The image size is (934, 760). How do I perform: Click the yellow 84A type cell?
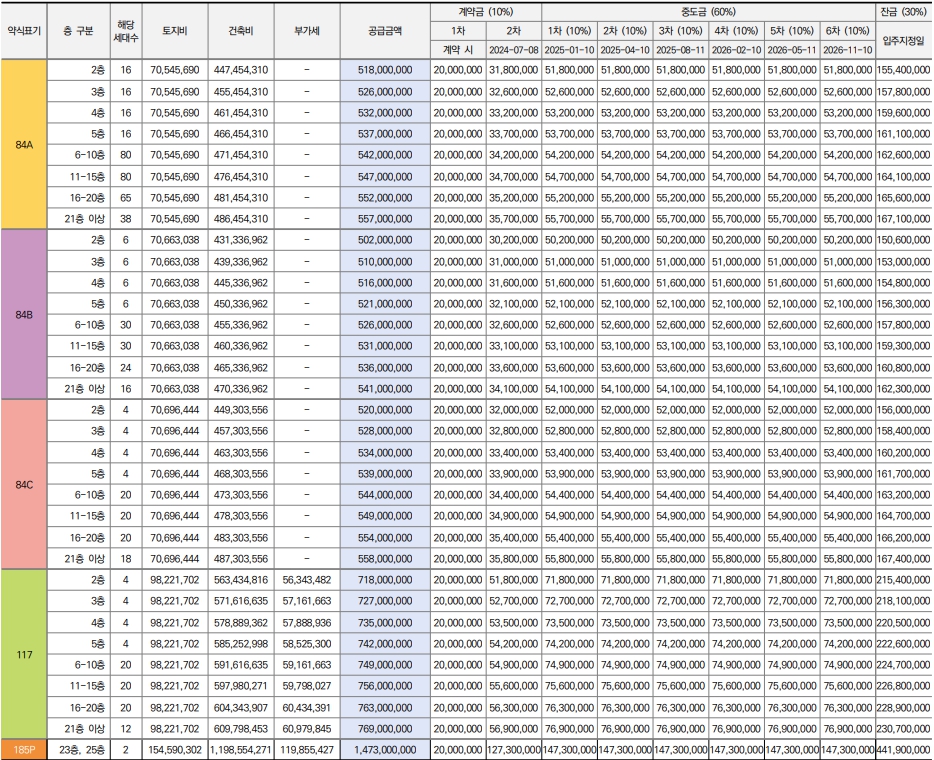[24, 144]
